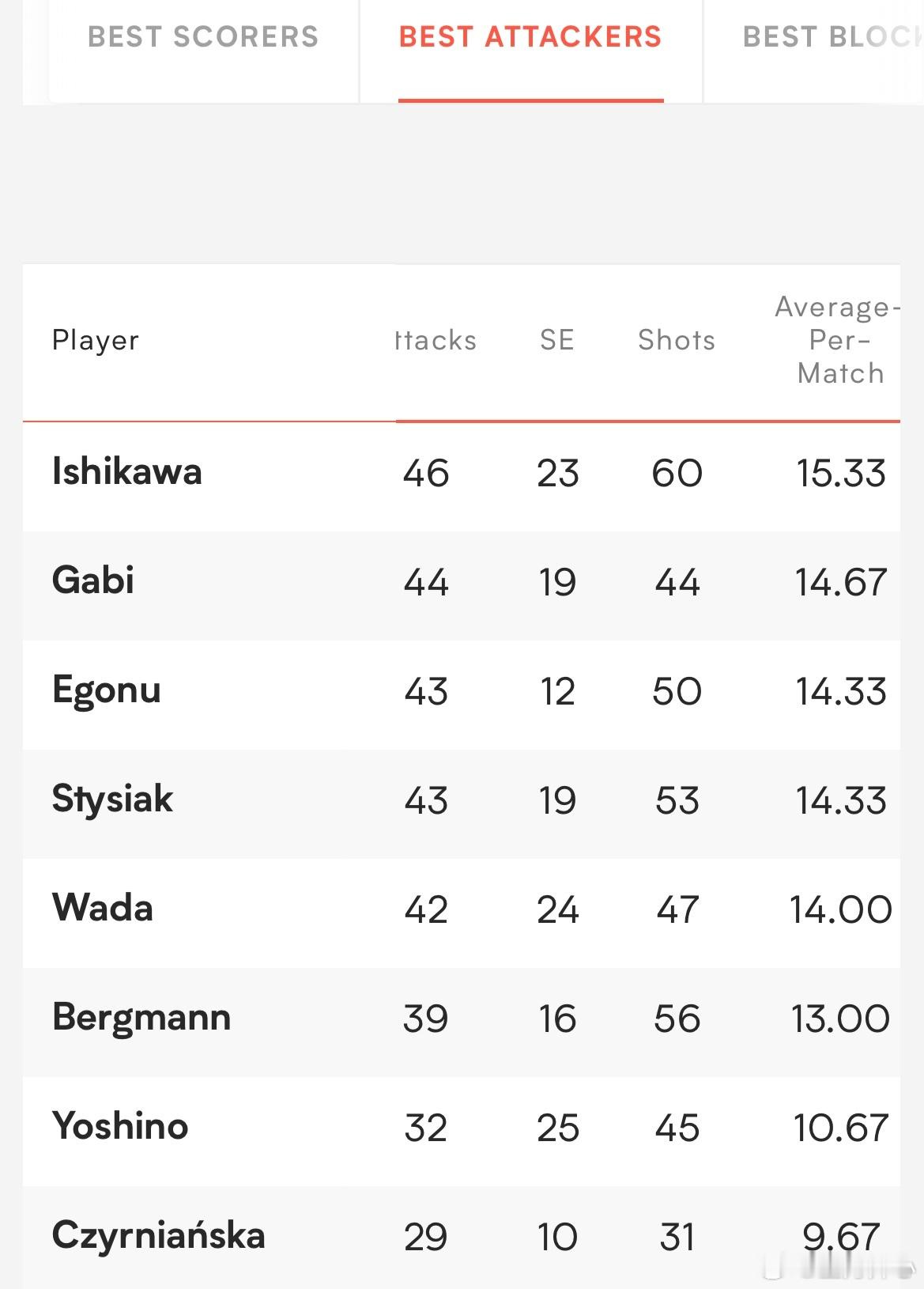Open Czyrniańska's player profile

(159, 1236)
